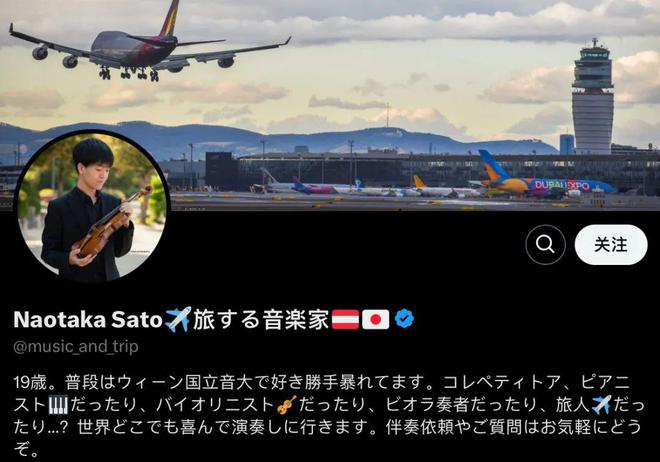Viewport: 660px width, 462px height.
Task: Open the circular profile photo of the violinist
Action: point(92,206)
